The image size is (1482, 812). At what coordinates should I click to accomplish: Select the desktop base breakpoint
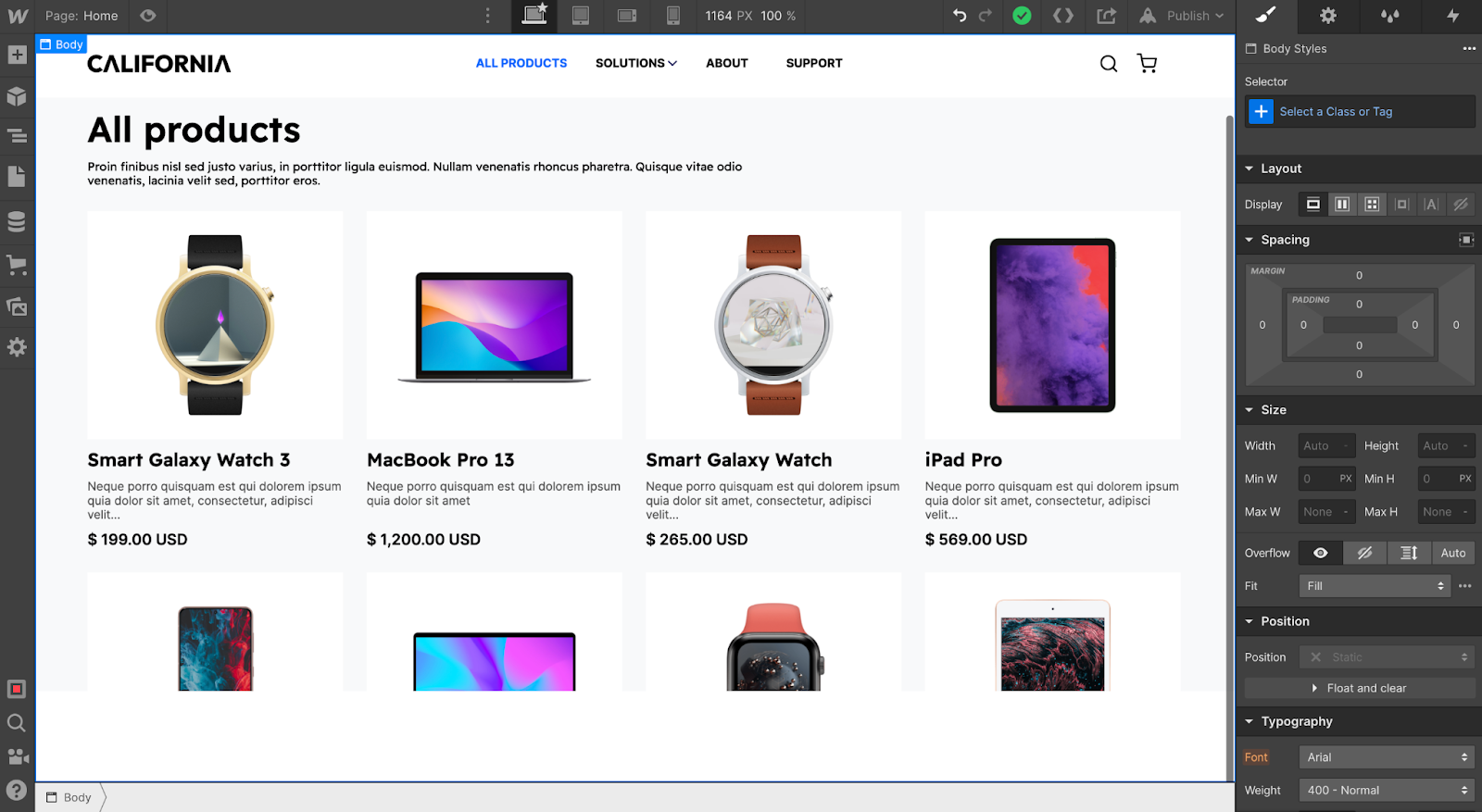[x=534, y=16]
